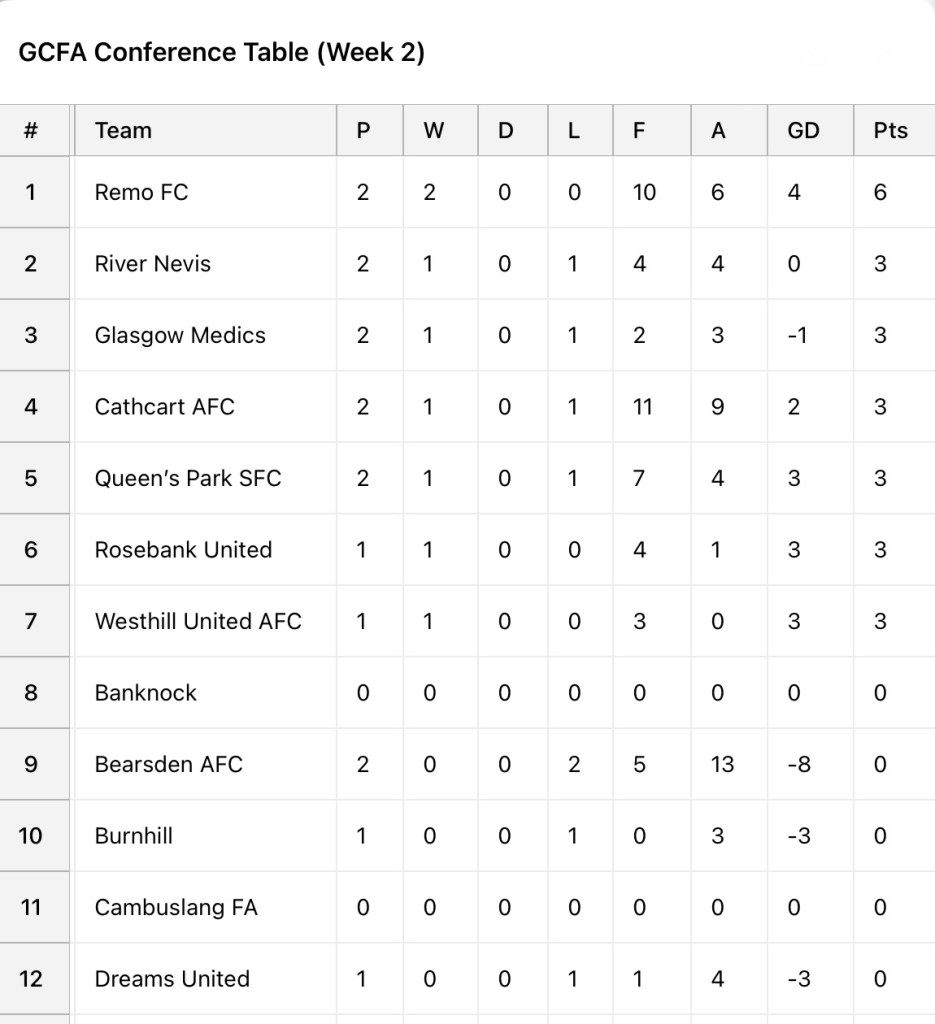935x1024 pixels.
Task: Select the Westhill United AFC cell
Action: tap(198, 621)
